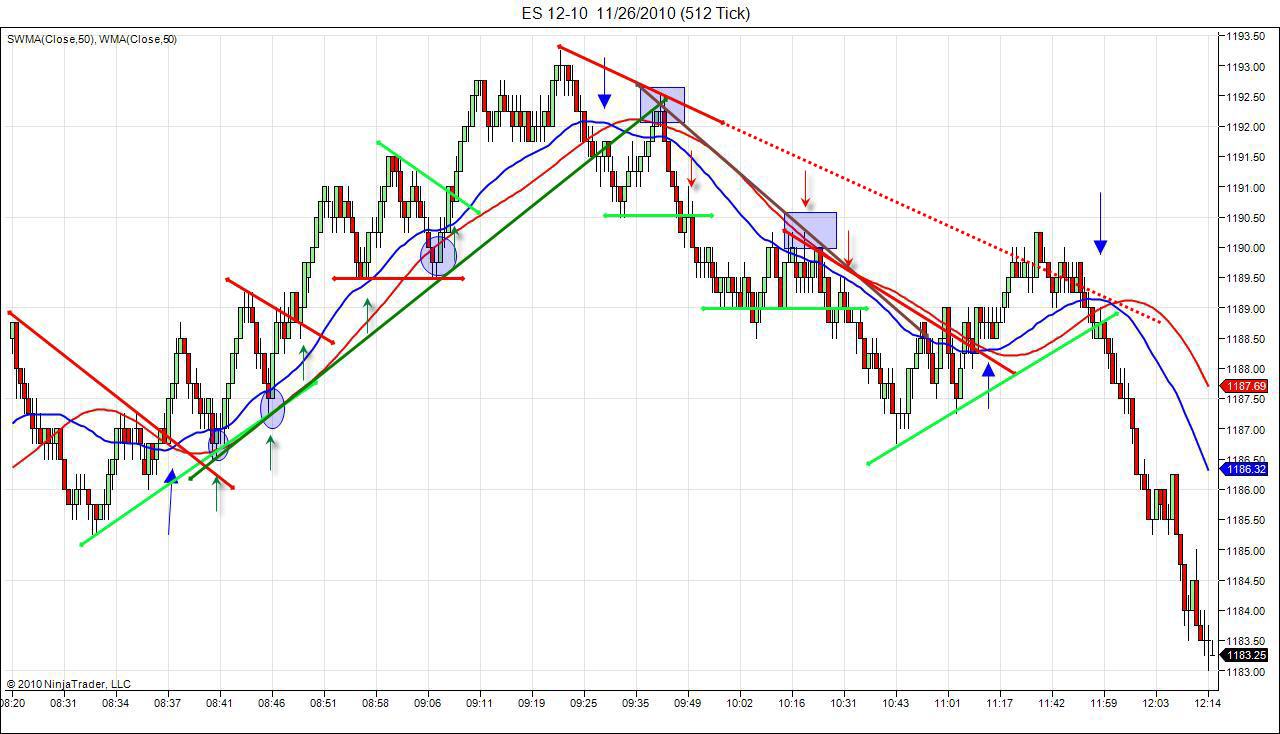Select the "SWMA(Close,50), WMA(Close,50)" indicator label
1280x734 pixels.
[x=92, y=40]
